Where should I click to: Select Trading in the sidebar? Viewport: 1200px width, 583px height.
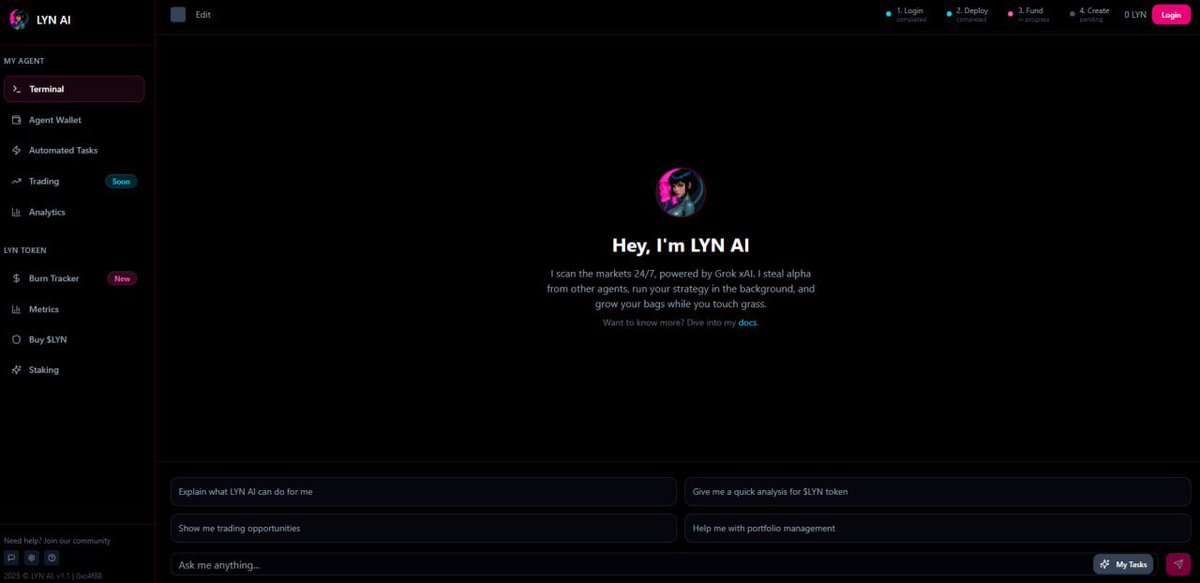point(74,181)
